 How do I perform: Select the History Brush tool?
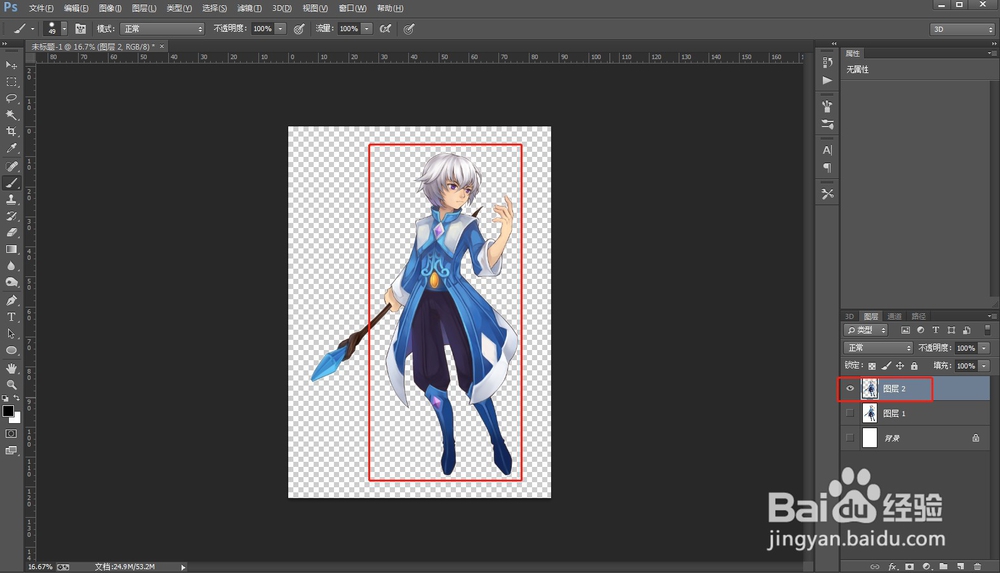tap(11, 216)
